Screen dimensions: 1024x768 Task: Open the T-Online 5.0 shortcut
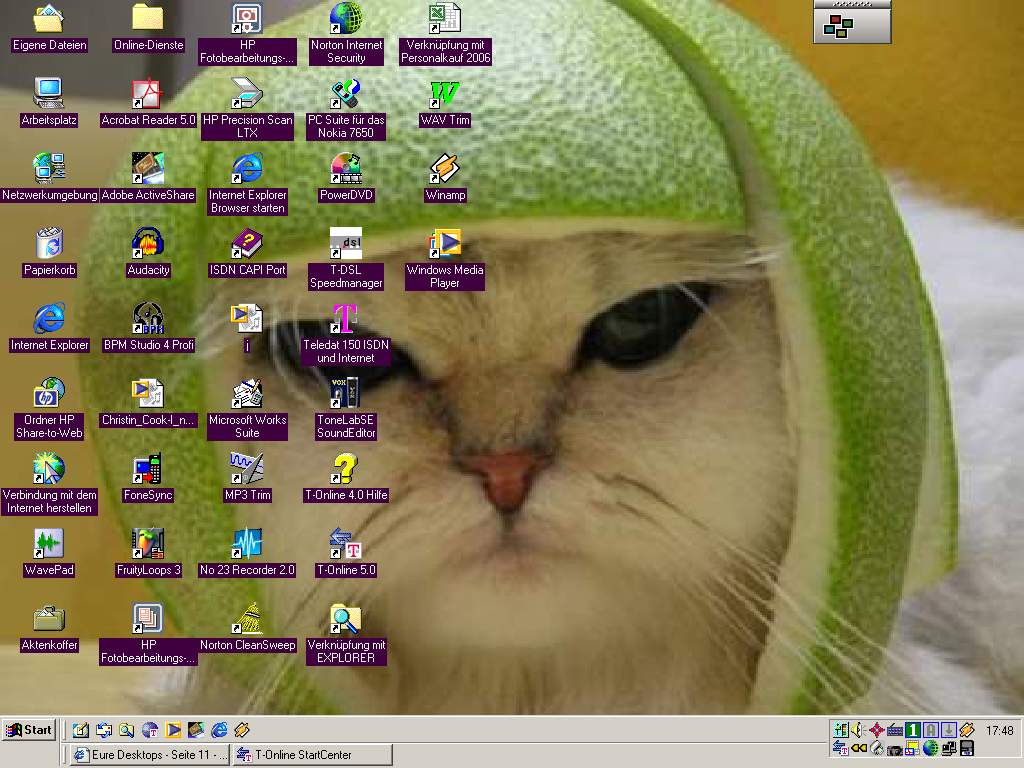(x=345, y=543)
